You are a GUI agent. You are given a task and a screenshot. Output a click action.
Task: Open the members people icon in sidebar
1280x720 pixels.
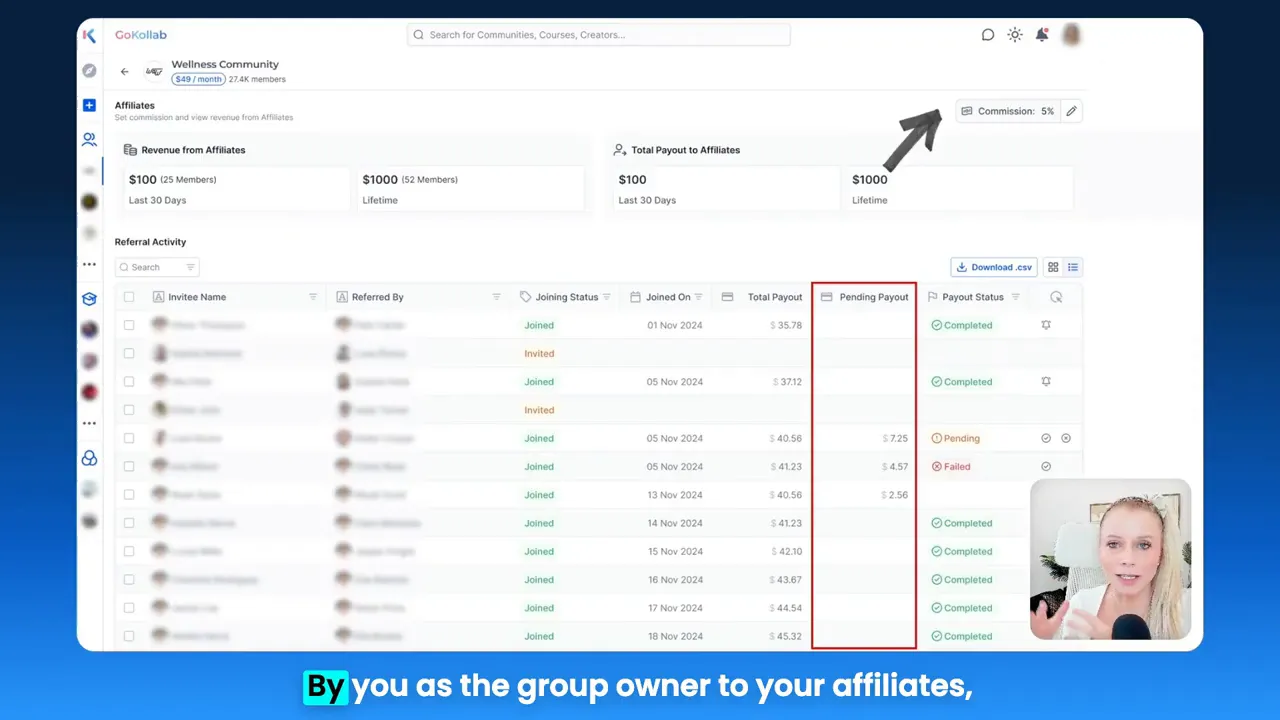[89, 140]
